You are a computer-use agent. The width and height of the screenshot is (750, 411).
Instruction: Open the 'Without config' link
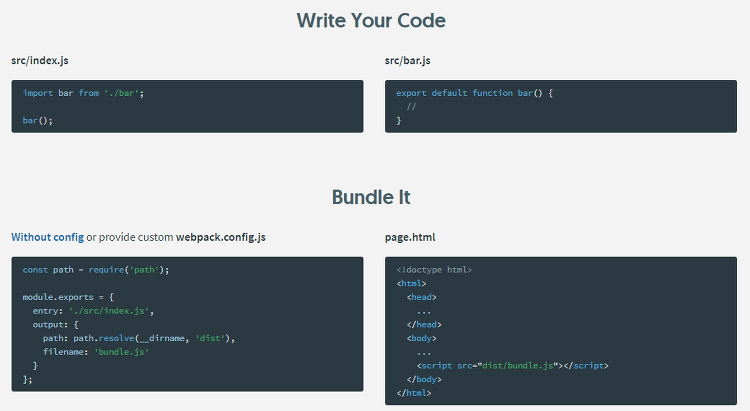point(47,237)
